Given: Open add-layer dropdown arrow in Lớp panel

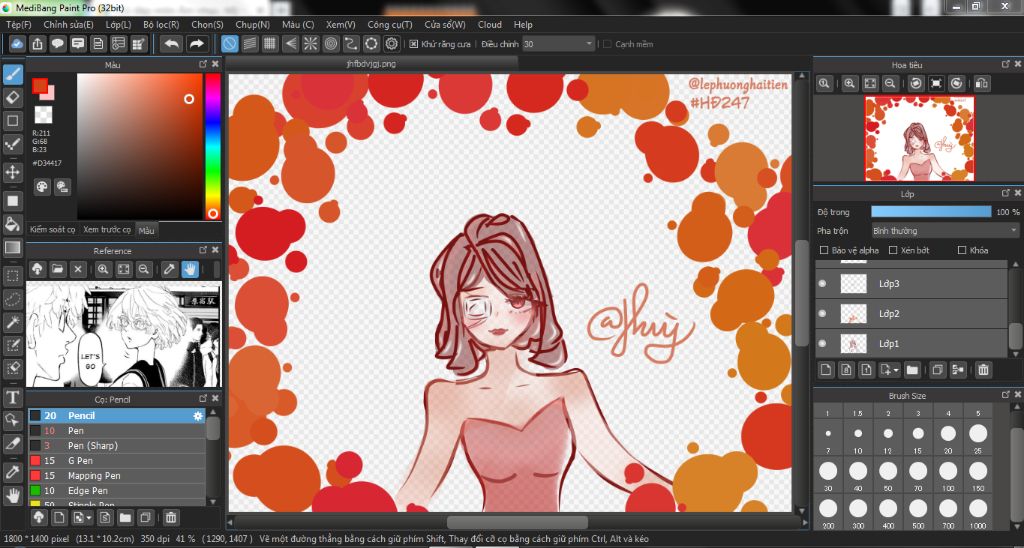Looking at the screenshot, I should click(895, 370).
